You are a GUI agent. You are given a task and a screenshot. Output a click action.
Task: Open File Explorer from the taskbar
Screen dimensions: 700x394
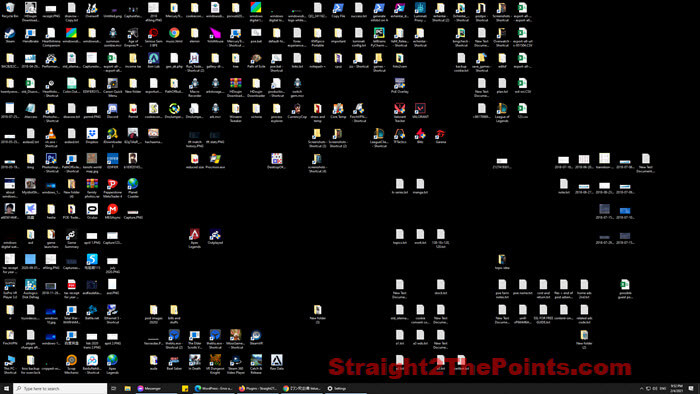tap(128, 389)
